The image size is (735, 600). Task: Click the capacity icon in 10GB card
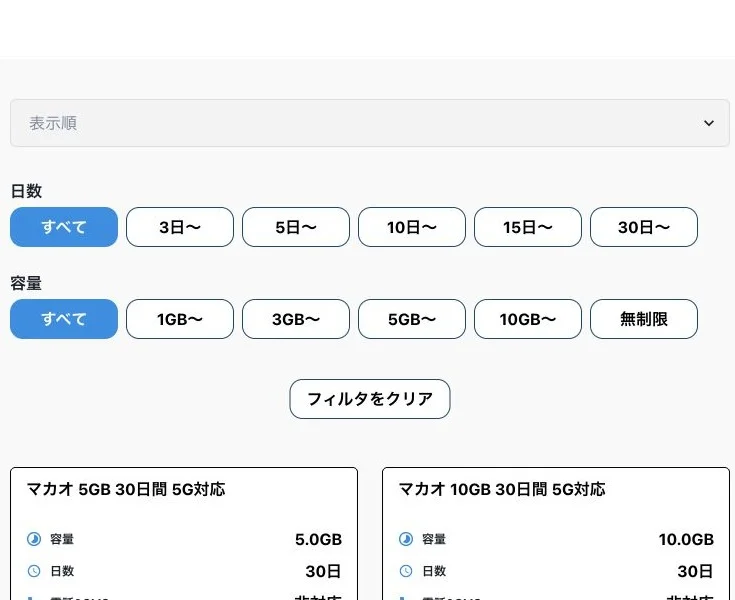coord(406,539)
